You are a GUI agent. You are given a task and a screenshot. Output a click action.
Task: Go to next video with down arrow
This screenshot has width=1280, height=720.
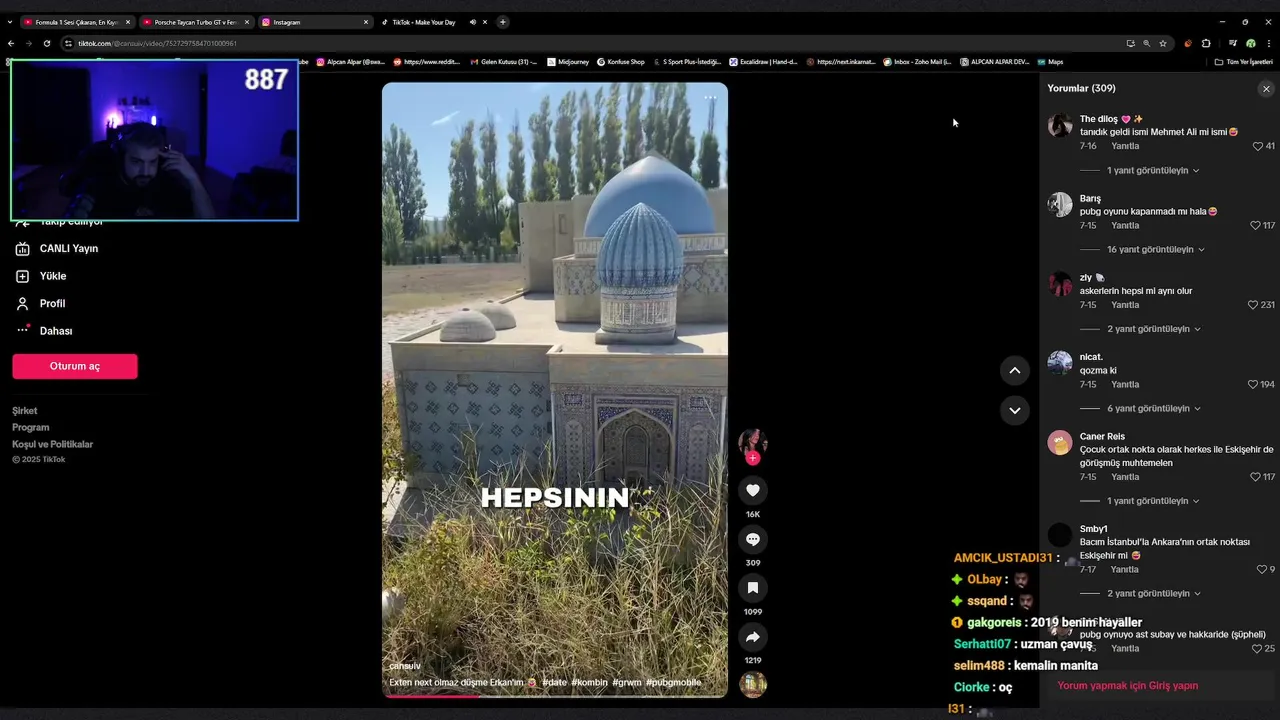coord(1014,410)
